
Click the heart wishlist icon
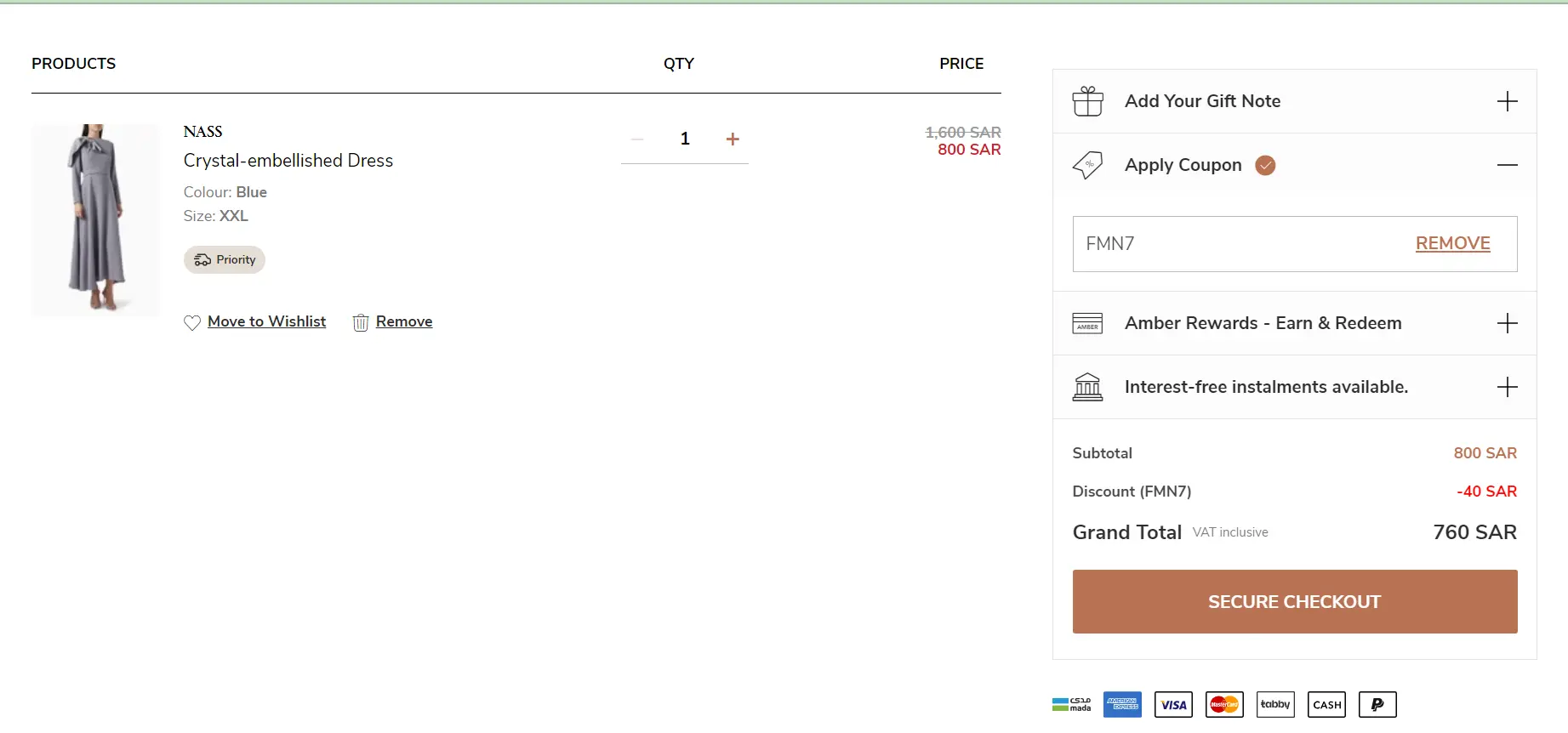(x=192, y=322)
